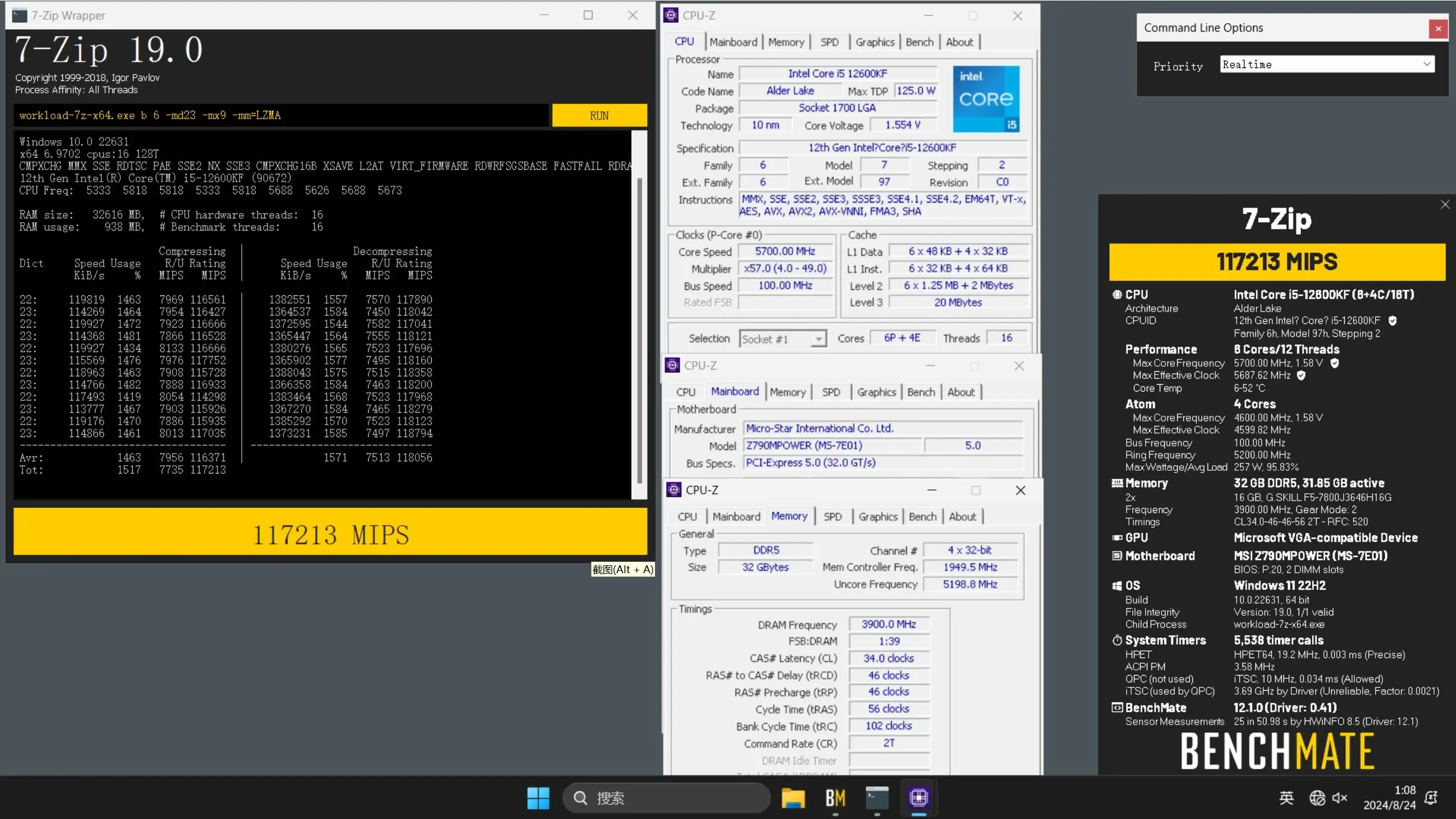1456x819 pixels.
Task: Click the Mainboard CPU-Z window title icon
Action: (x=672, y=366)
